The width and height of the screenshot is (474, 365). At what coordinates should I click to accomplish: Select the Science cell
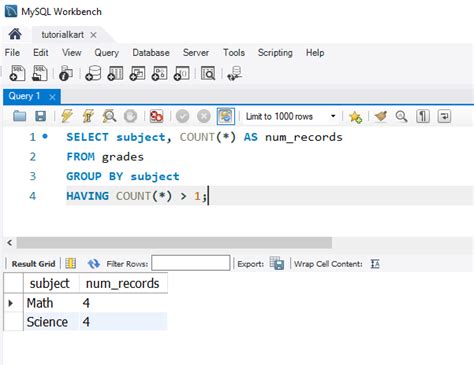[51, 322]
